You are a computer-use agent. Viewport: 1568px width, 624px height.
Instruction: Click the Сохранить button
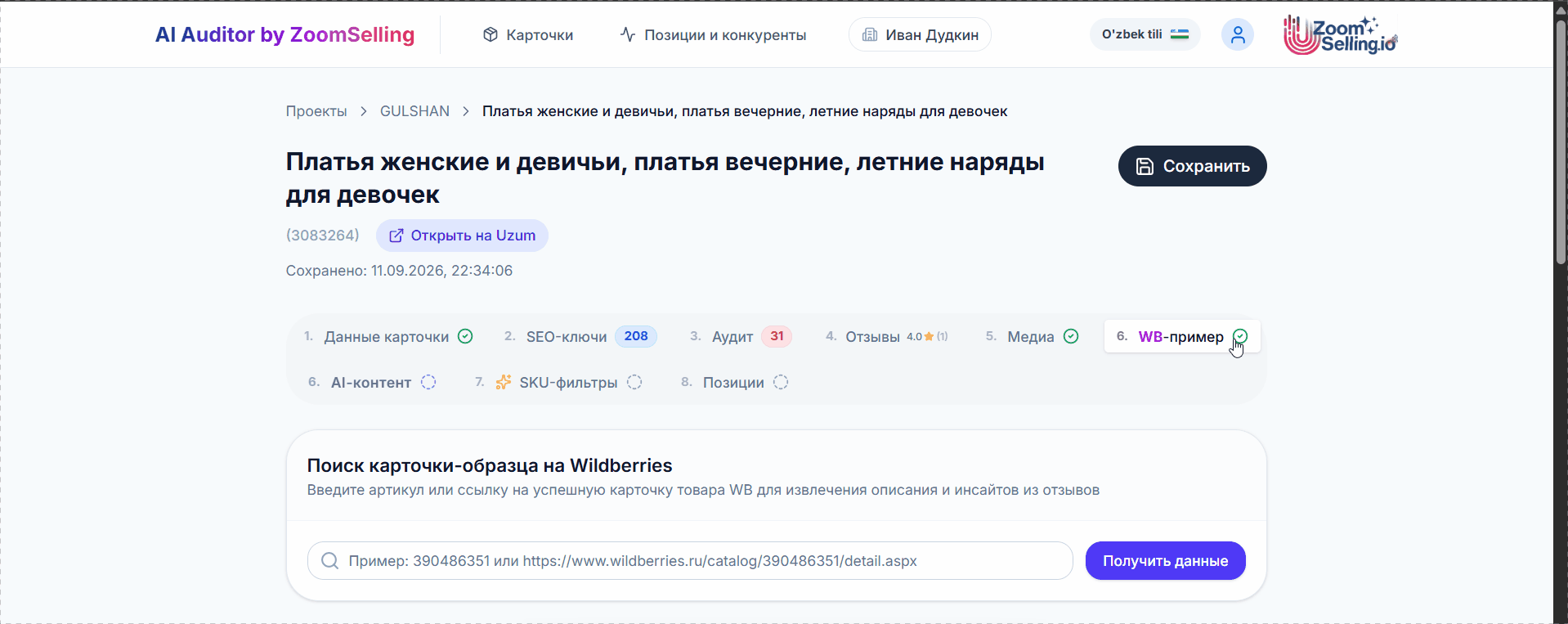(x=1192, y=166)
